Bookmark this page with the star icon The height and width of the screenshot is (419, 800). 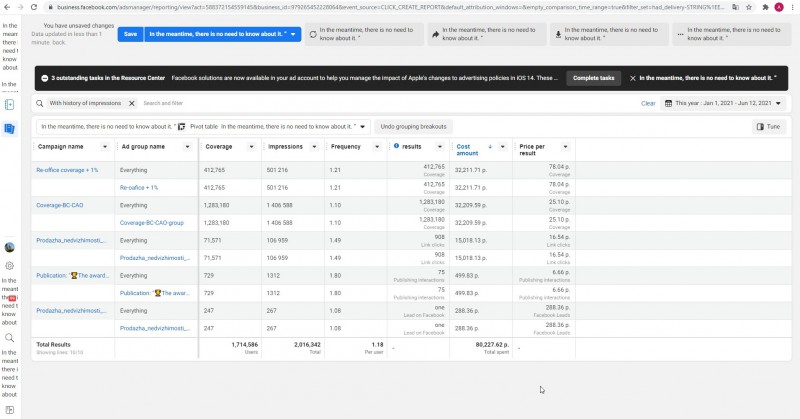click(x=749, y=7)
